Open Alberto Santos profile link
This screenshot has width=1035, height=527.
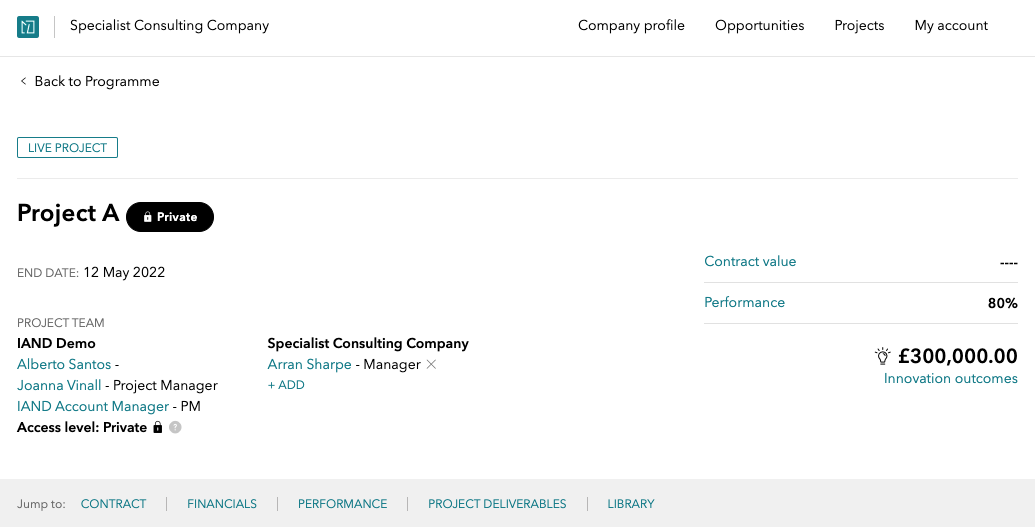tap(64, 365)
